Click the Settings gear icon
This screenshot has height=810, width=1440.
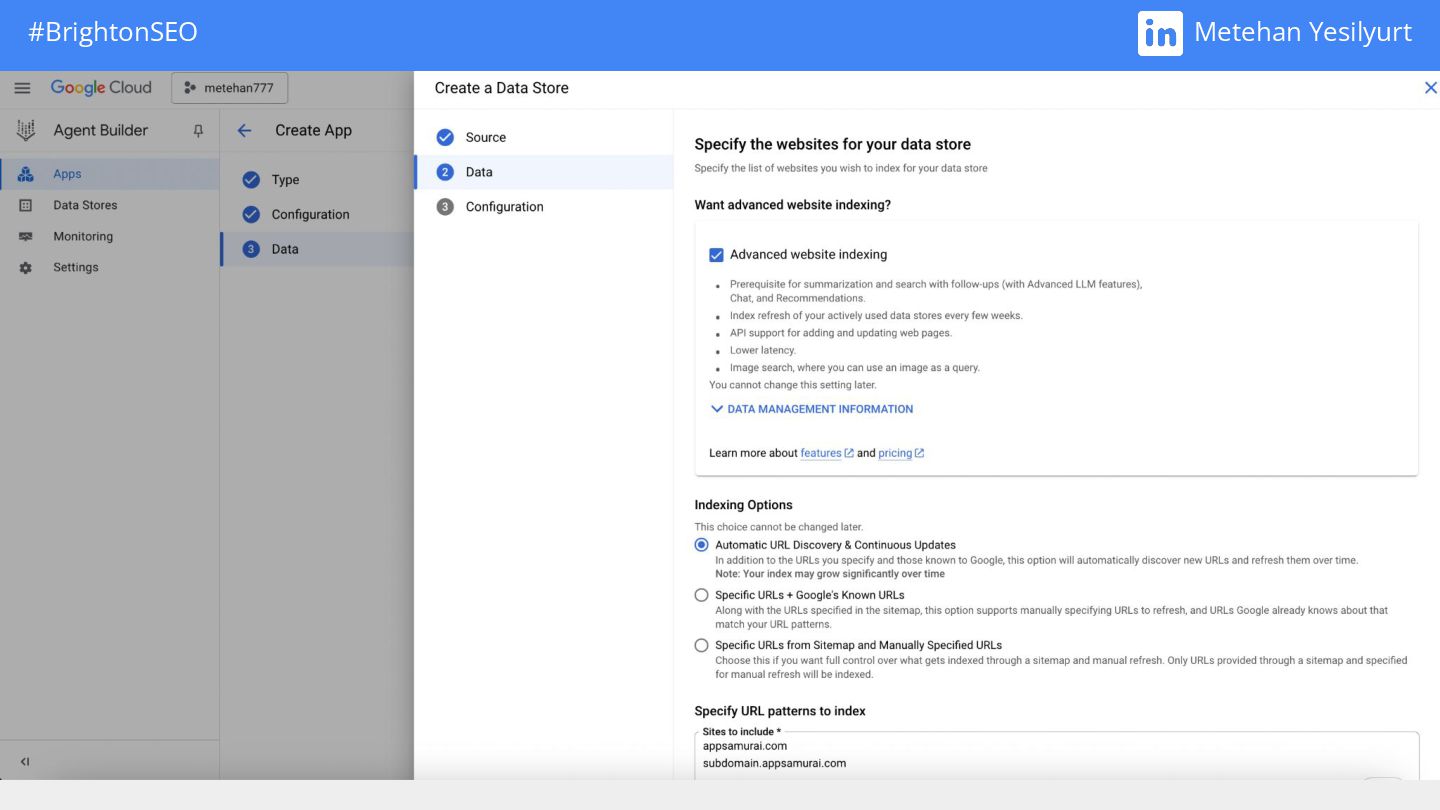pos(26,268)
